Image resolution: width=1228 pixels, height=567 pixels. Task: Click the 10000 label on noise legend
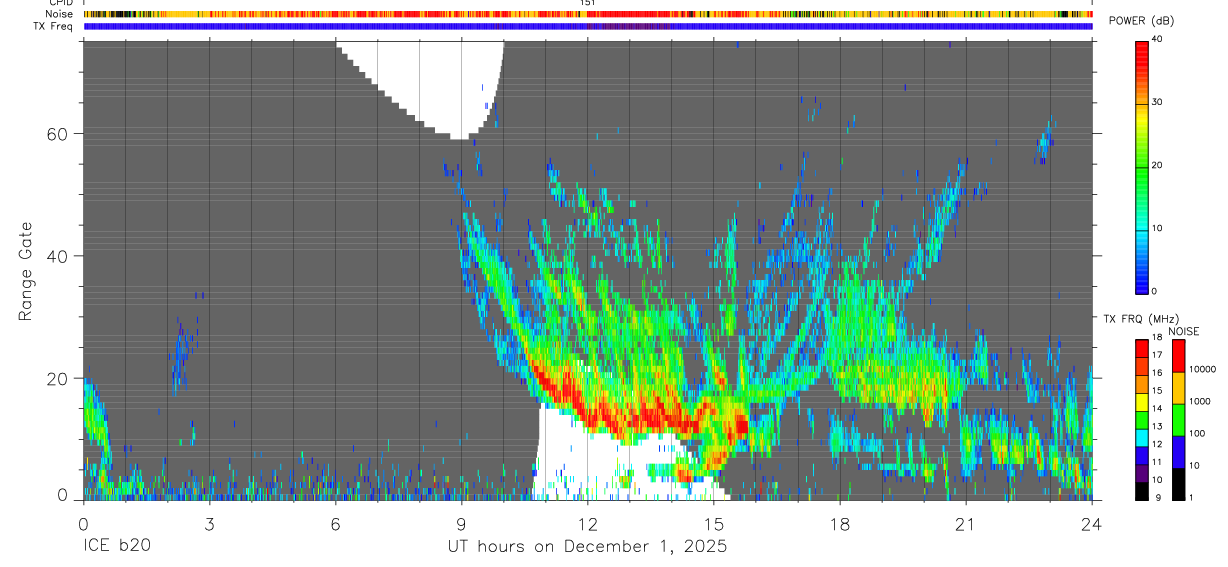pos(1202,369)
